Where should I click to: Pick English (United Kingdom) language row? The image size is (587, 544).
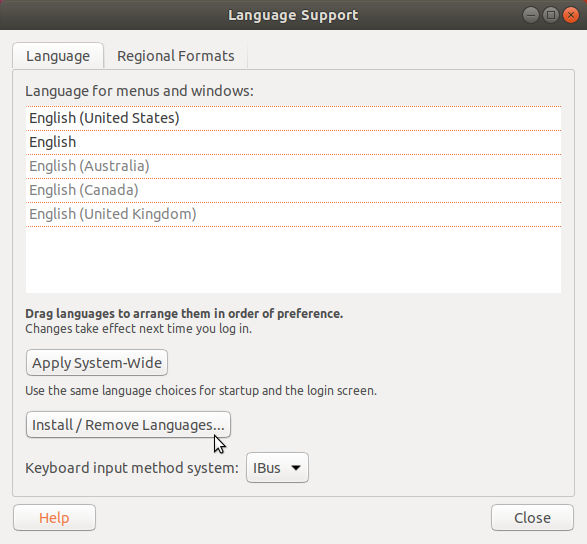point(294,214)
